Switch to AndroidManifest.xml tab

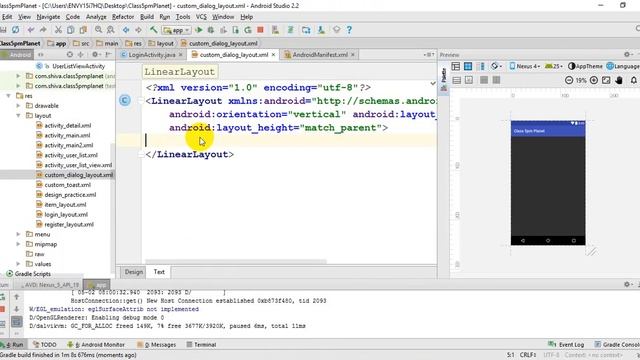(x=320, y=55)
